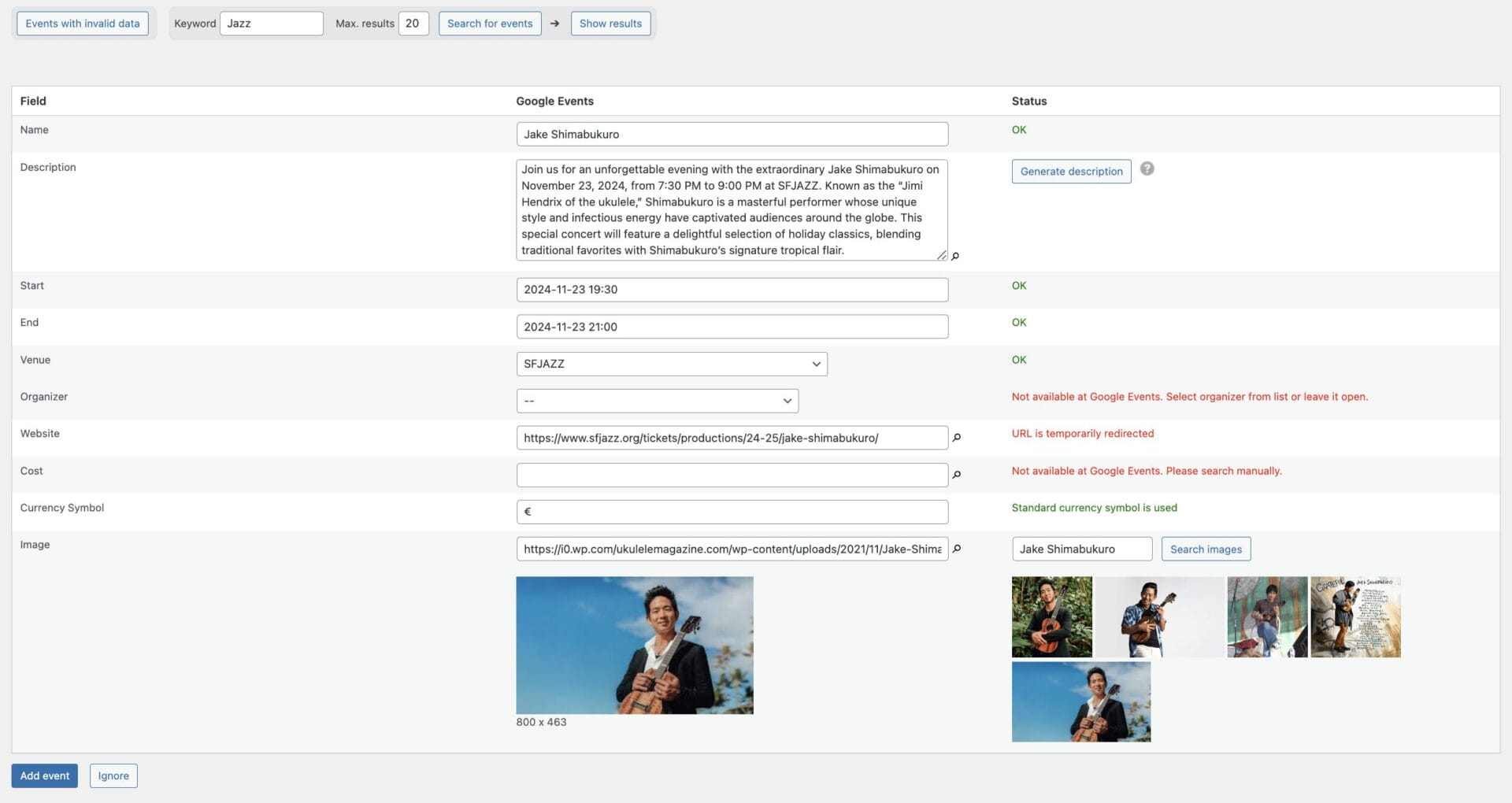Click the Add event button
This screenshot has height=803, width=1512.
tap(44, 775)
